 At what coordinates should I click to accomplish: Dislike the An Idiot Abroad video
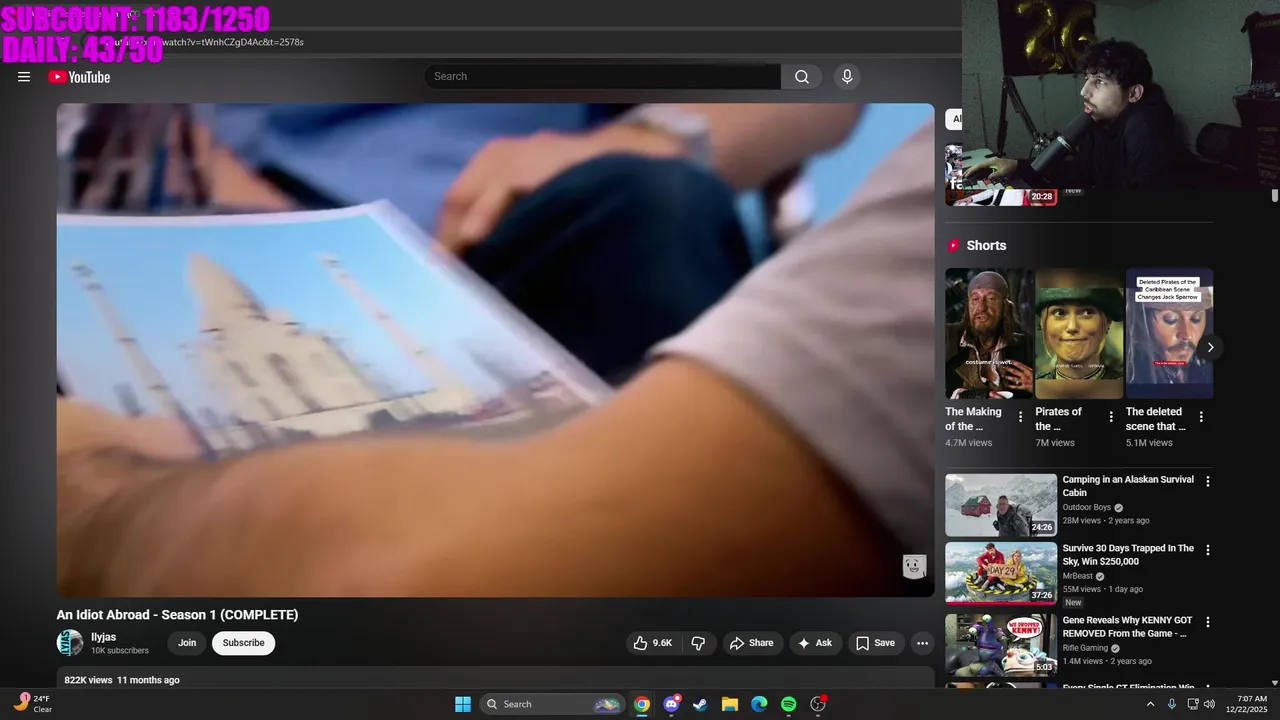[x=698, y=643]
